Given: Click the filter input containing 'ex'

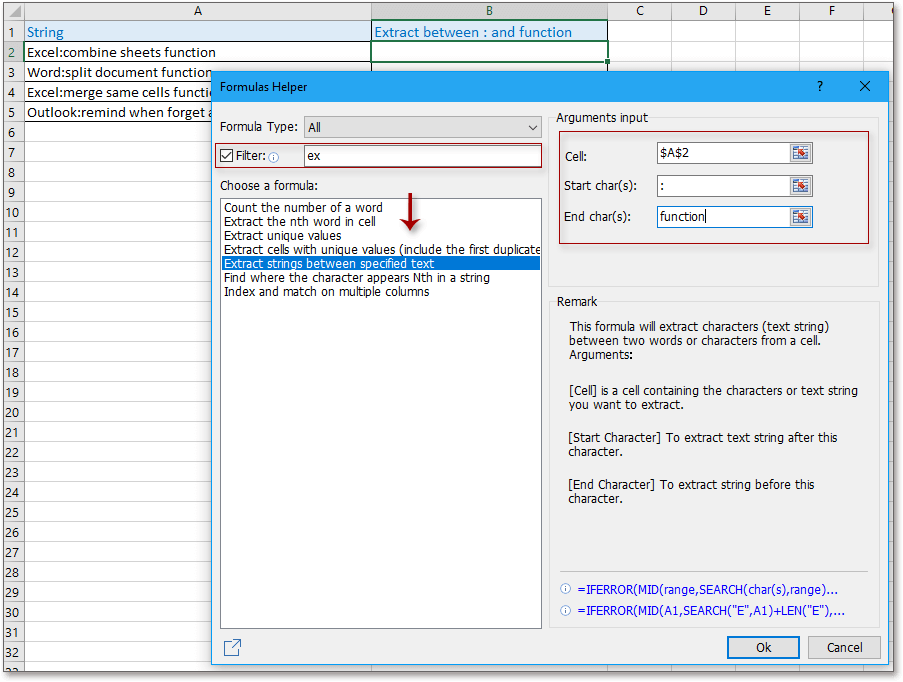Looking at the screenshot, I should coord(422,157).
